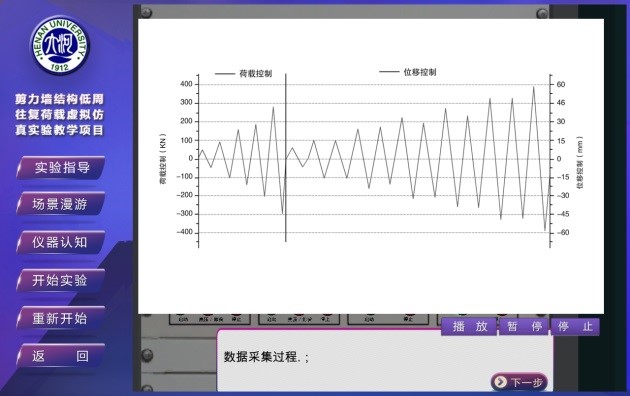Viewport: 630px width, 396px height.
Task: Click 重新开始 to restart the experiment
Action: (x=61, y=318)
